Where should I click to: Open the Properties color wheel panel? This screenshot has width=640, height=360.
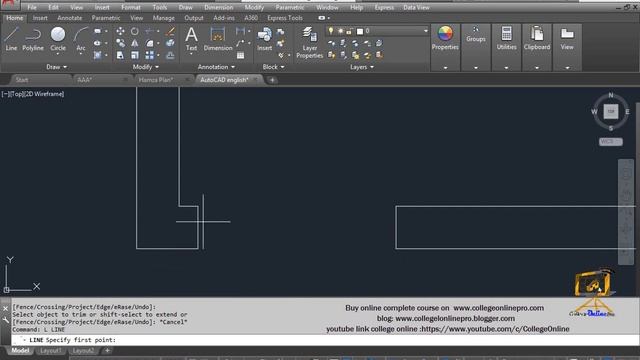click(x=445, y=38)
